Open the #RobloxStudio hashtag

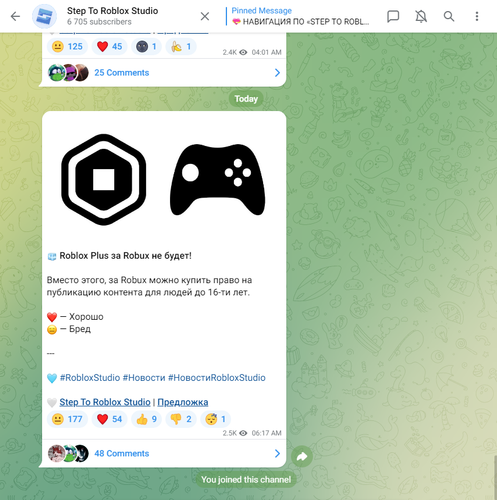click(x=90, y=378)
